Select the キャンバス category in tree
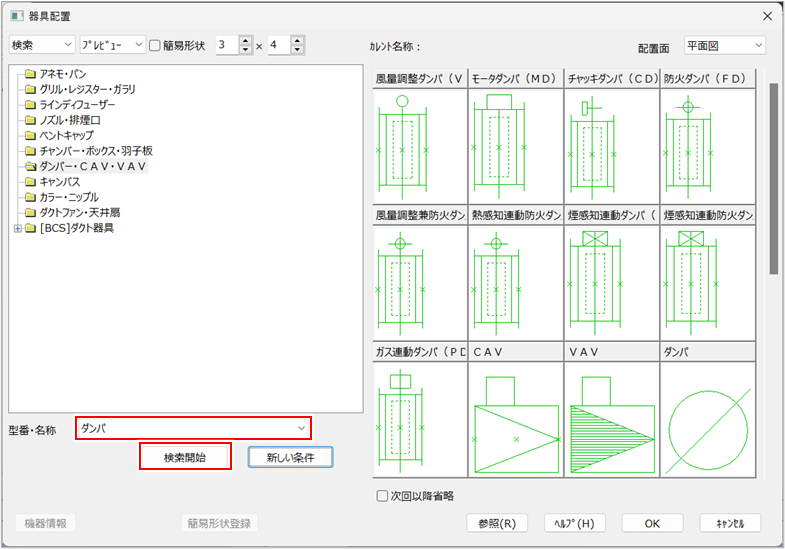785x549 pixels. click(x=59, y=182)
